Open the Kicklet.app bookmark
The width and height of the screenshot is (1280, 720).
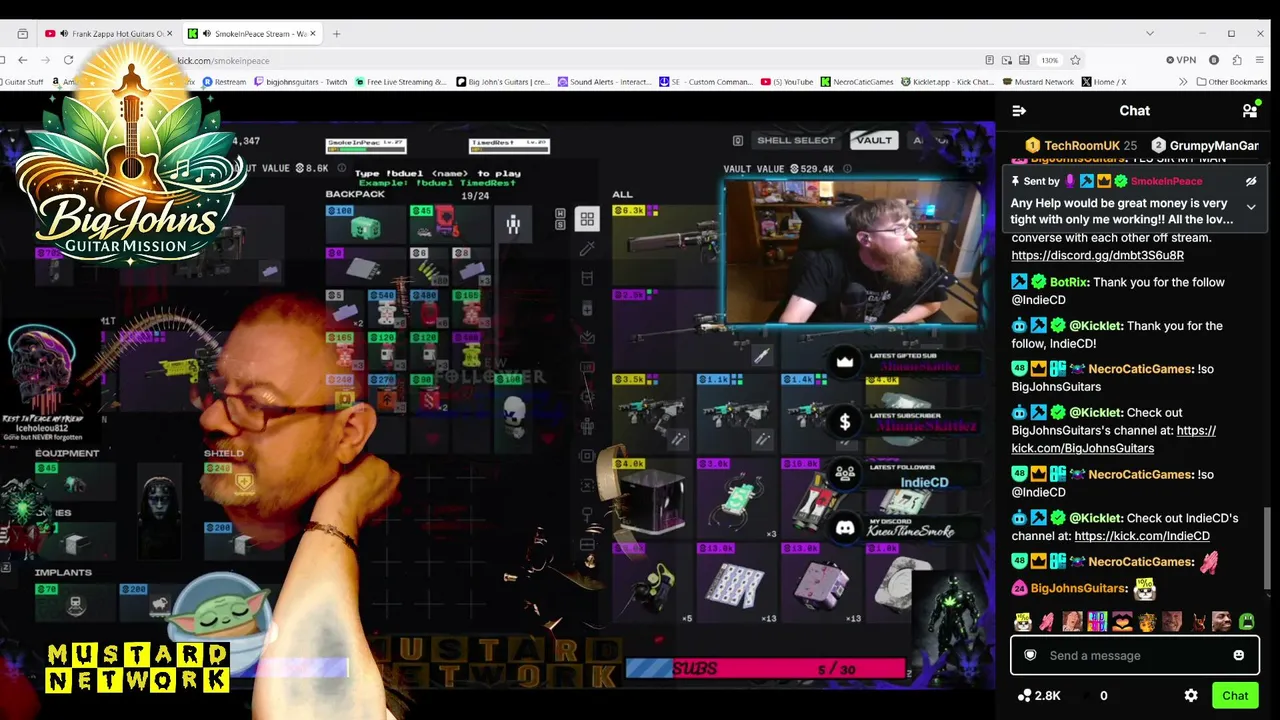click(x=947, y=82)
